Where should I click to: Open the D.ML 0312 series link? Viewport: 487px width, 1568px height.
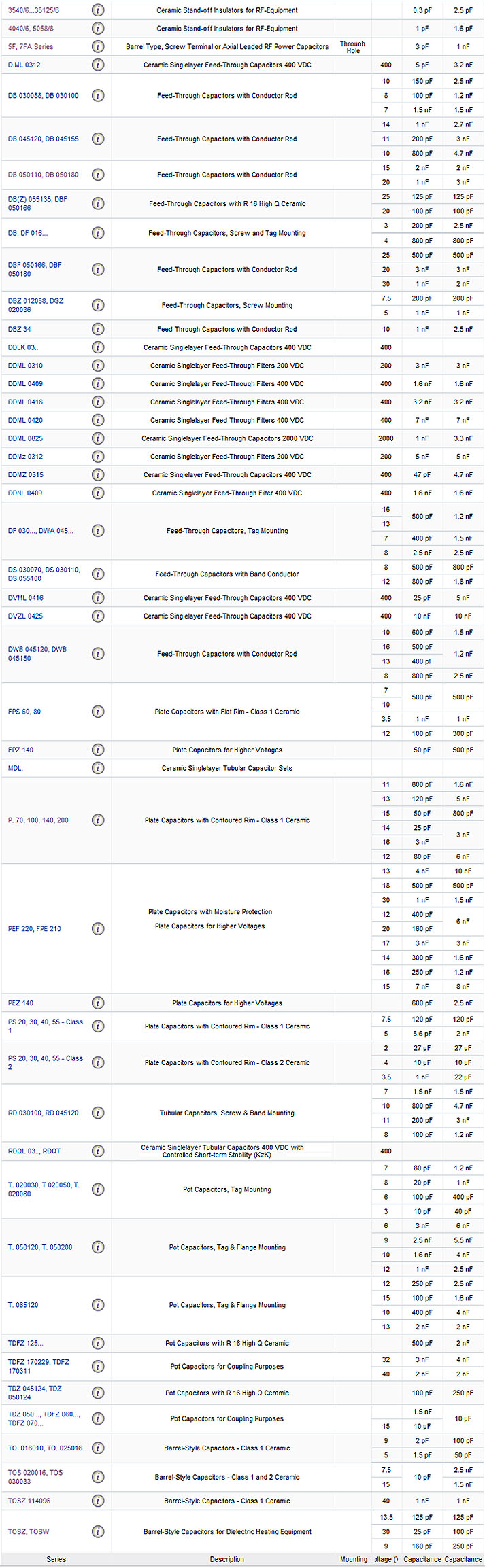[x=24, y=65]
